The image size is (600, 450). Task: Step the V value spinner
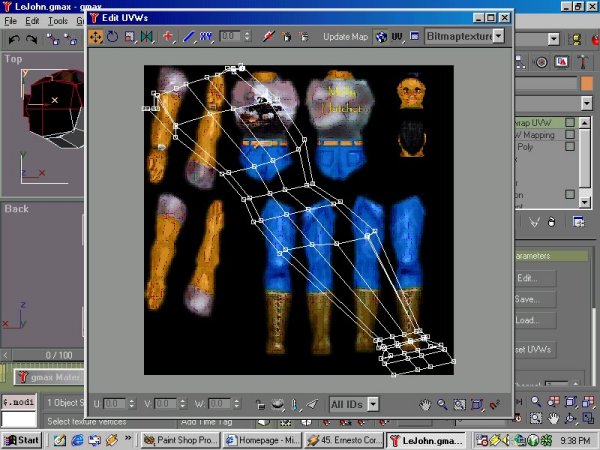[x=183, y=404]
